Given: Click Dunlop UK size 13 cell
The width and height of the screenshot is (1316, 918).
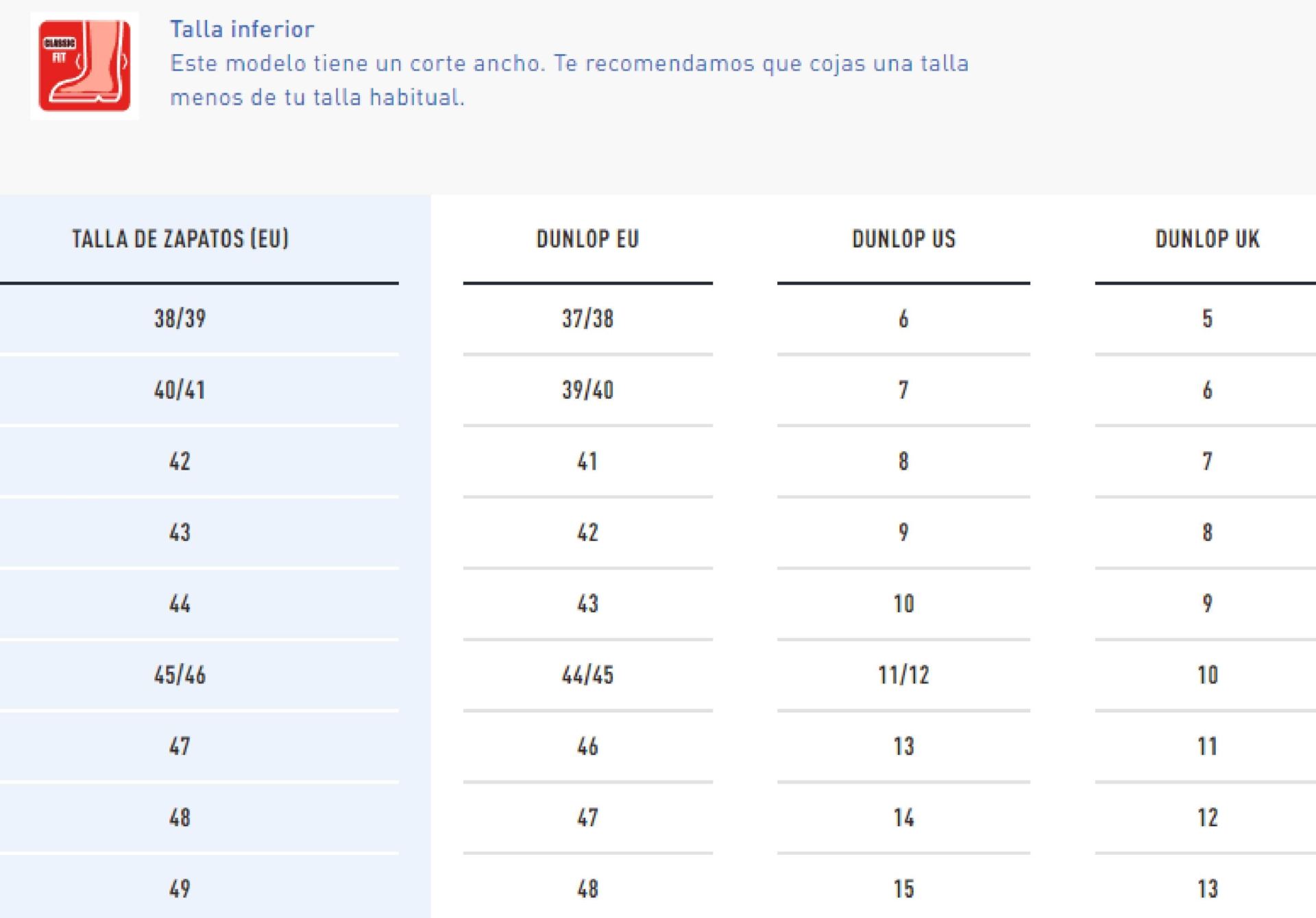Looking at the screenshot, I should pos(1207,889).
